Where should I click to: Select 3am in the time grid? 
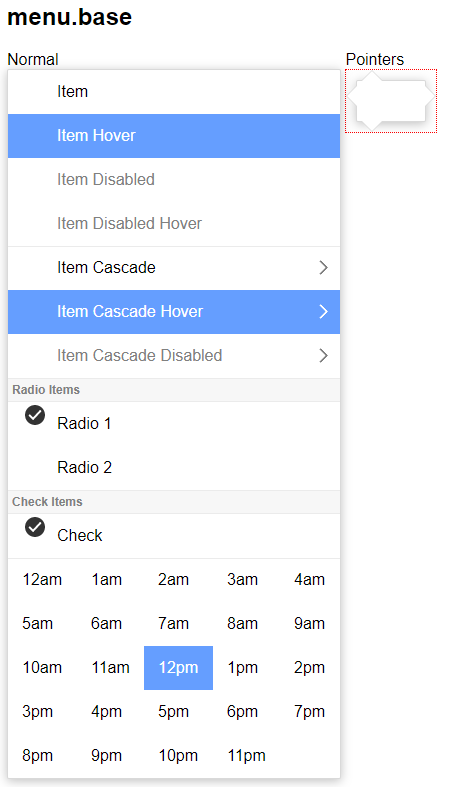(x=242, y=580)
